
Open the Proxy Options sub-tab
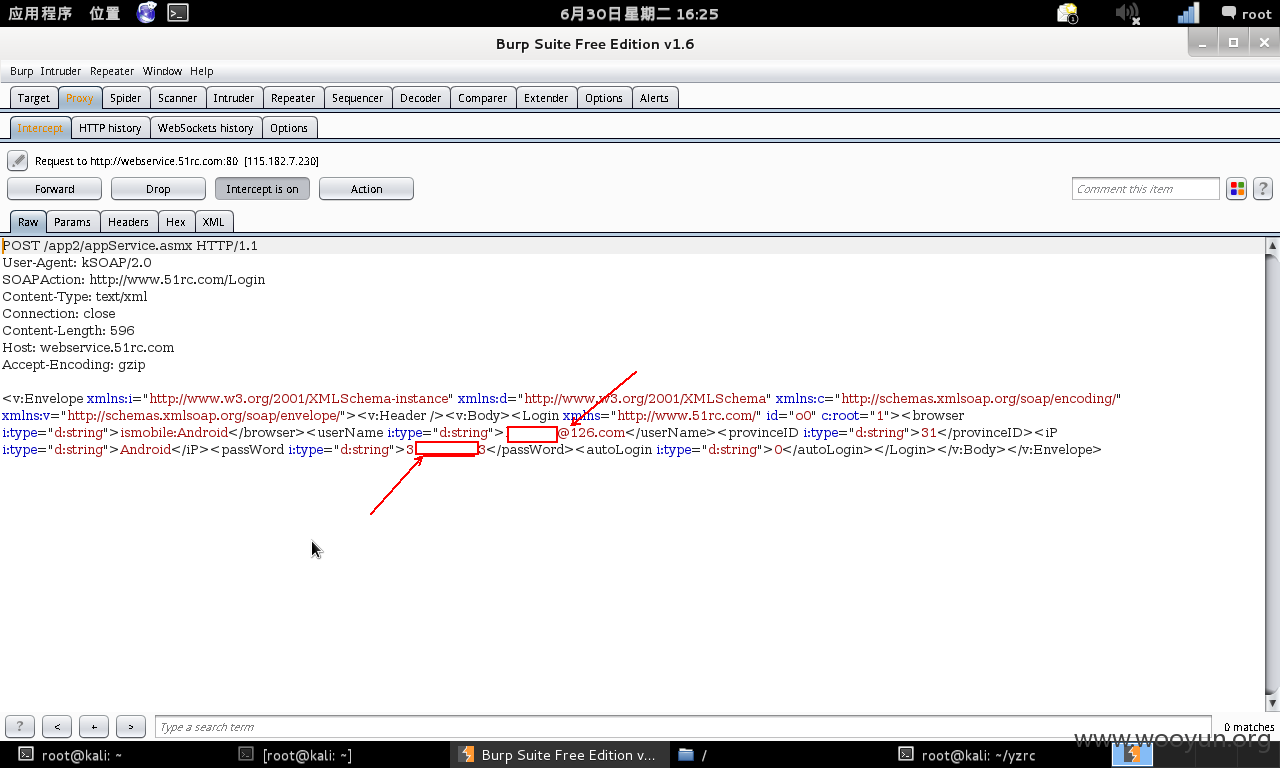[x=289, y=128]
